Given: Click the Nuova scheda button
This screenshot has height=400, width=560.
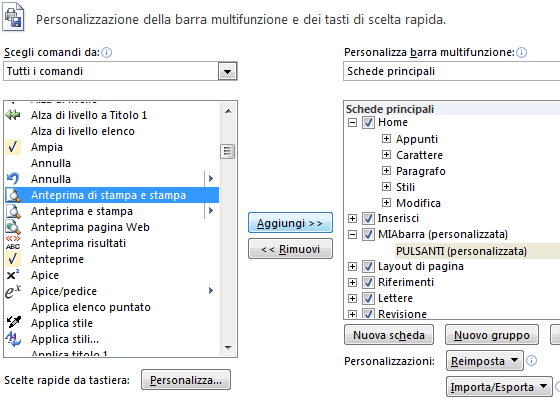Looking at the screenshot, I should 389,335.
